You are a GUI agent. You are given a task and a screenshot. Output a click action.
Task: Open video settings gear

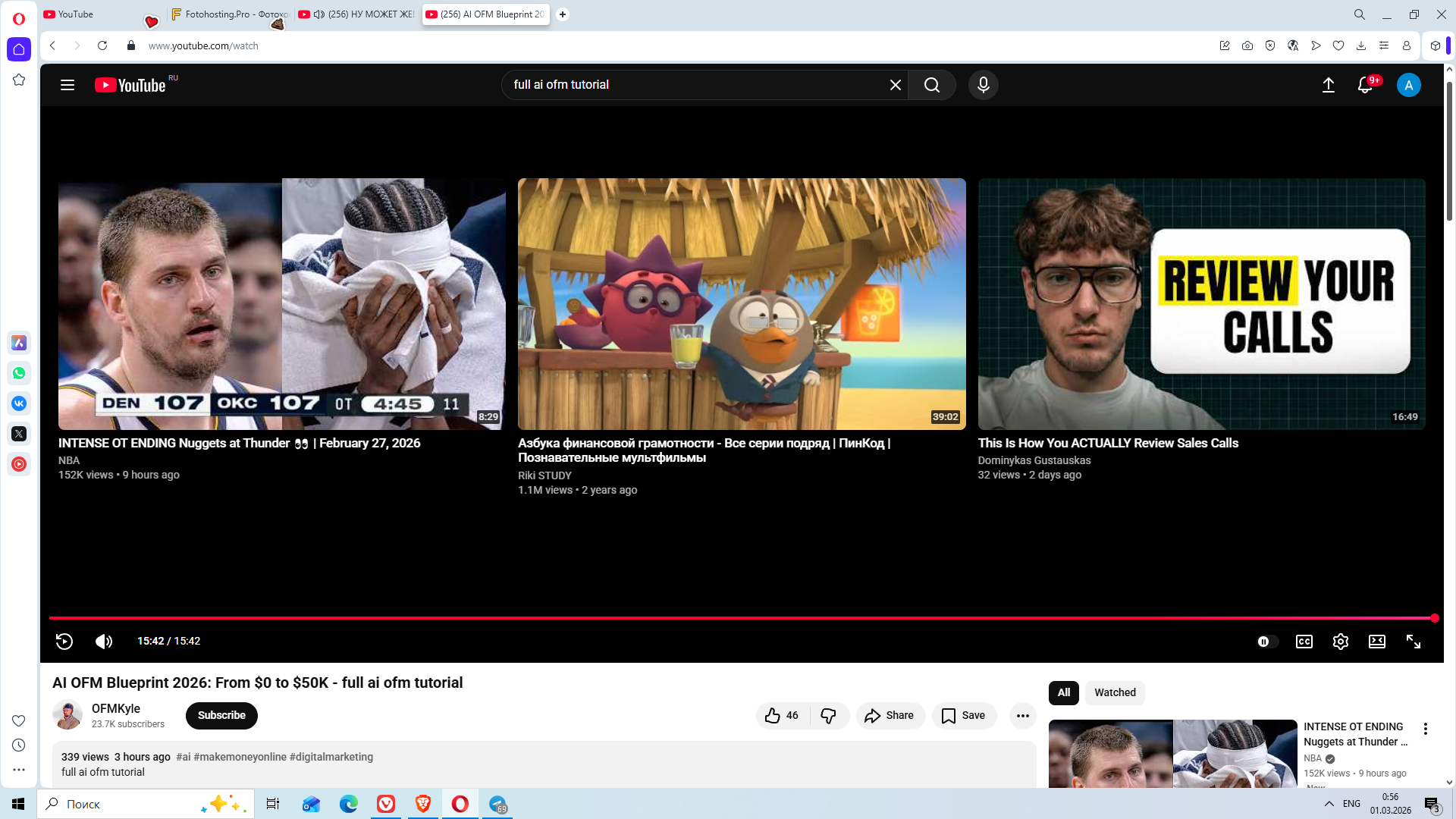(x=1340, y=642)
